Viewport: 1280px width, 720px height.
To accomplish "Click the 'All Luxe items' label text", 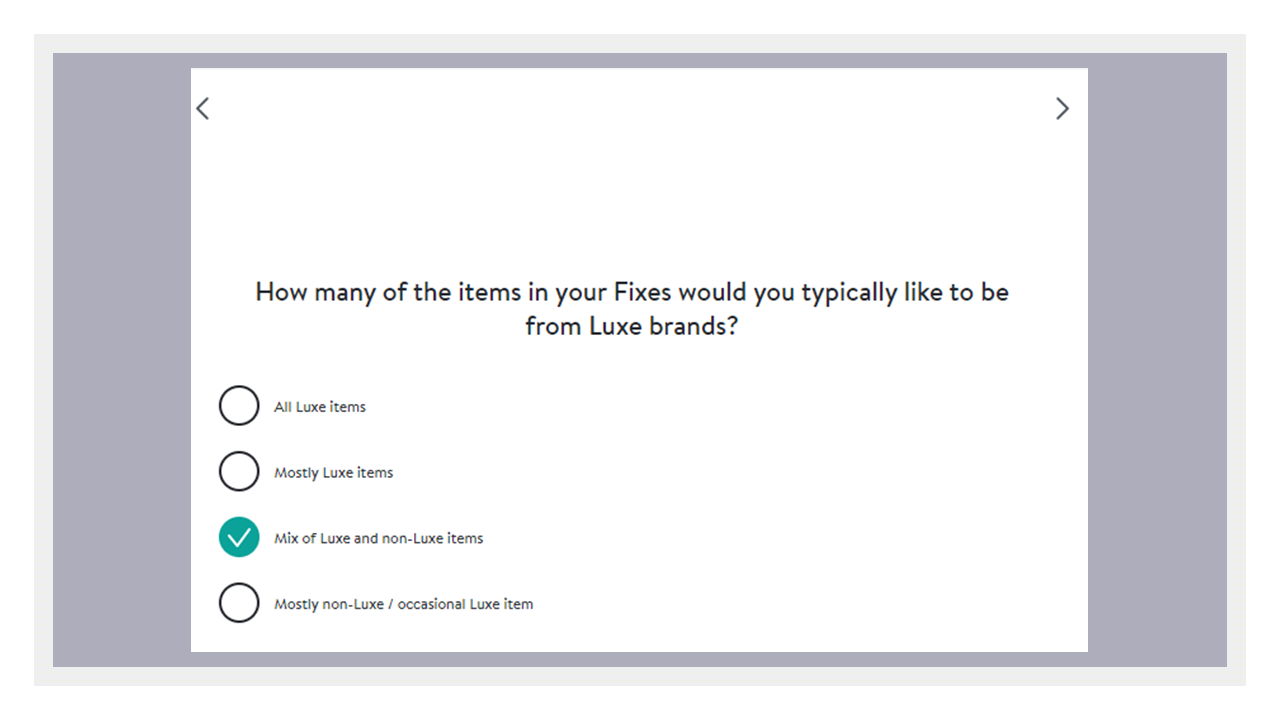I will [320, 407].
